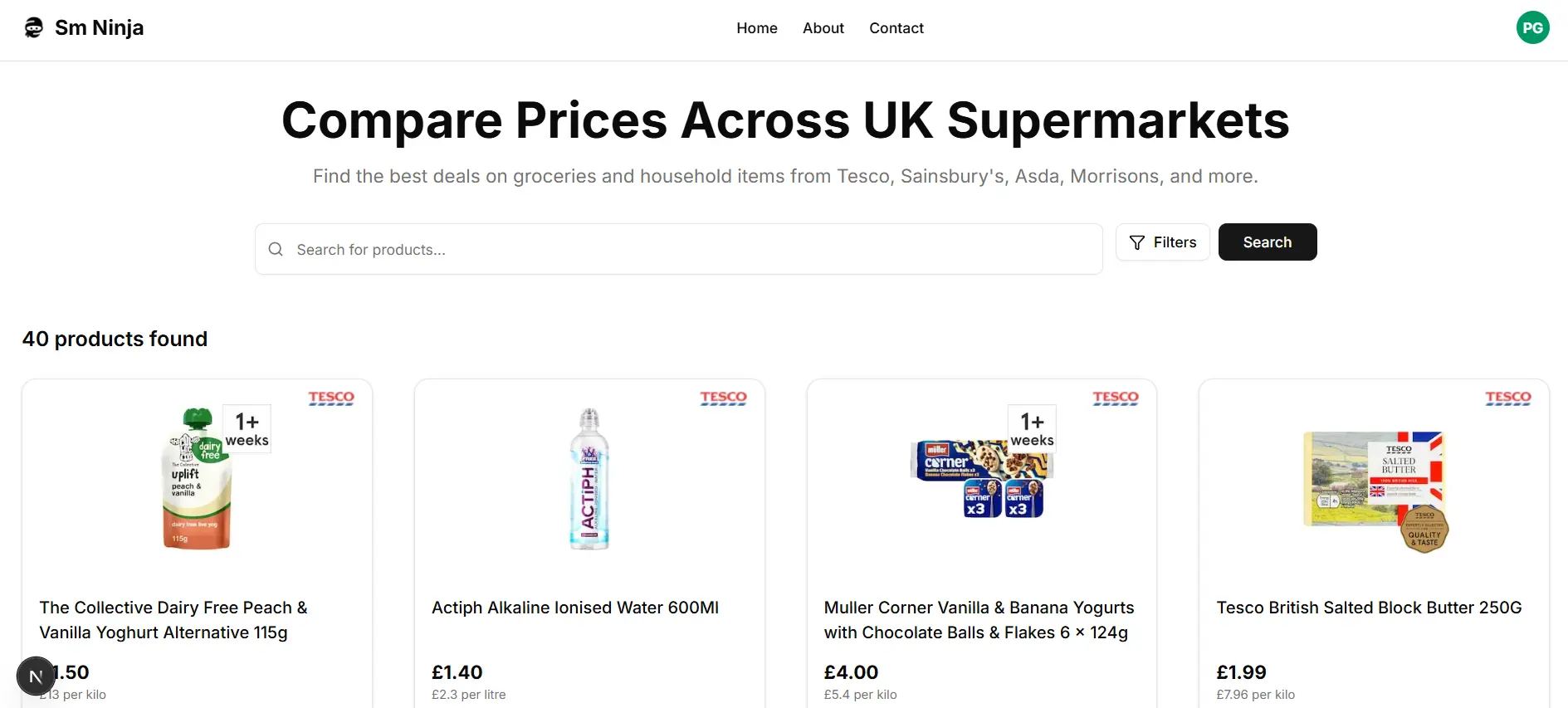Click Tesco logo on Actiph Water card
The height and width of the screenshot is (708, 1568).
(723, 398)
